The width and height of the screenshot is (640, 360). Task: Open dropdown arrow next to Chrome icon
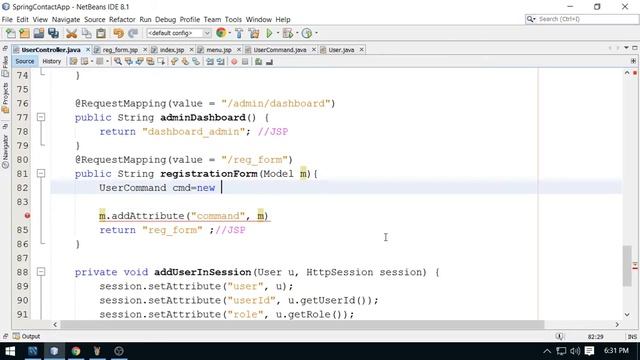pos(230,33)
